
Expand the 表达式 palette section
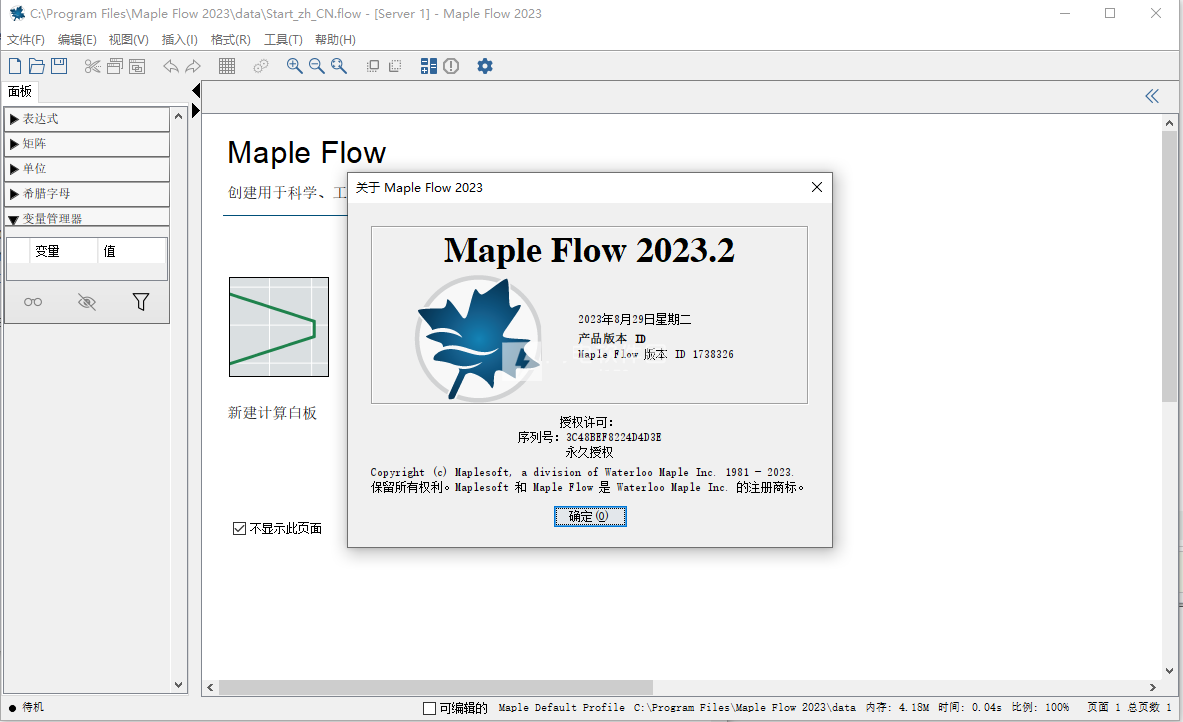click(x=87, y=119)
